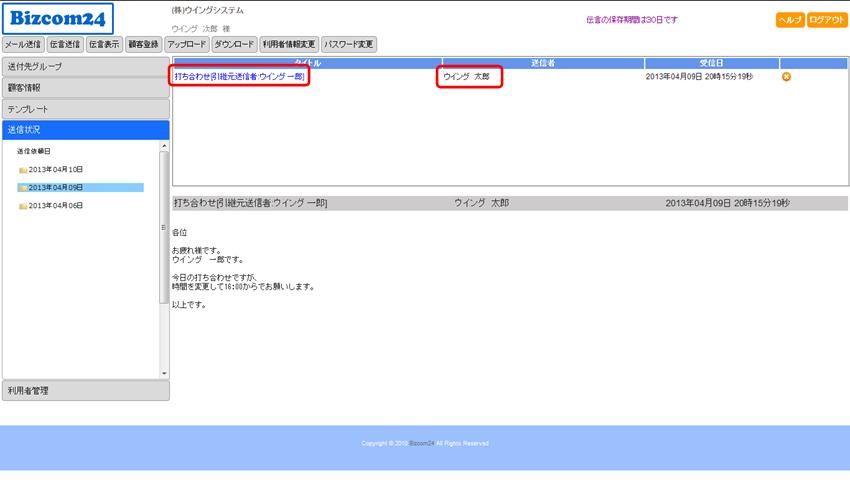Go to 伝言送信 page
This screenshot has width=850, height=495.
65,44
